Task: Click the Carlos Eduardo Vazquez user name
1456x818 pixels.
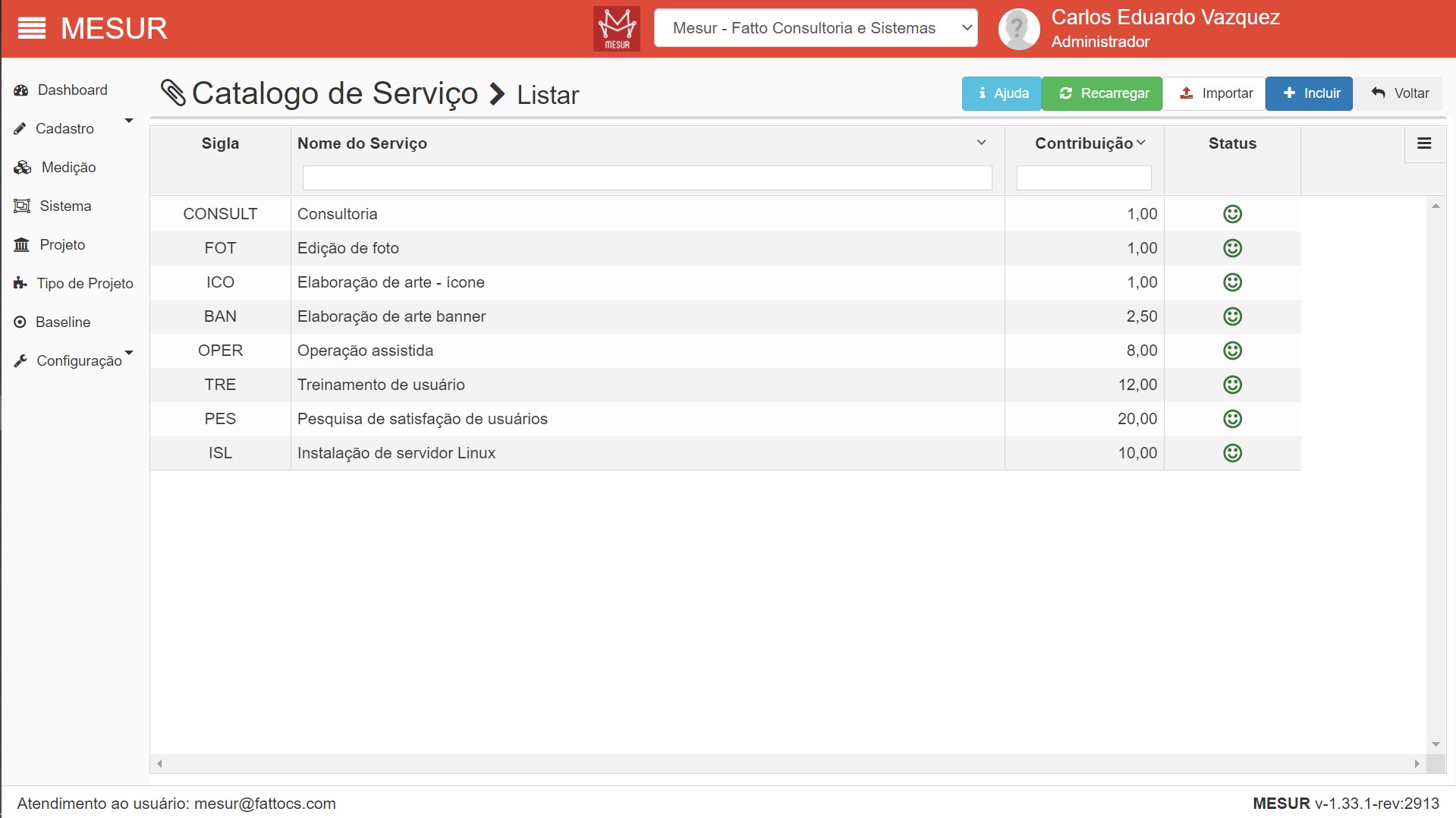Action: coord(1165,17)
